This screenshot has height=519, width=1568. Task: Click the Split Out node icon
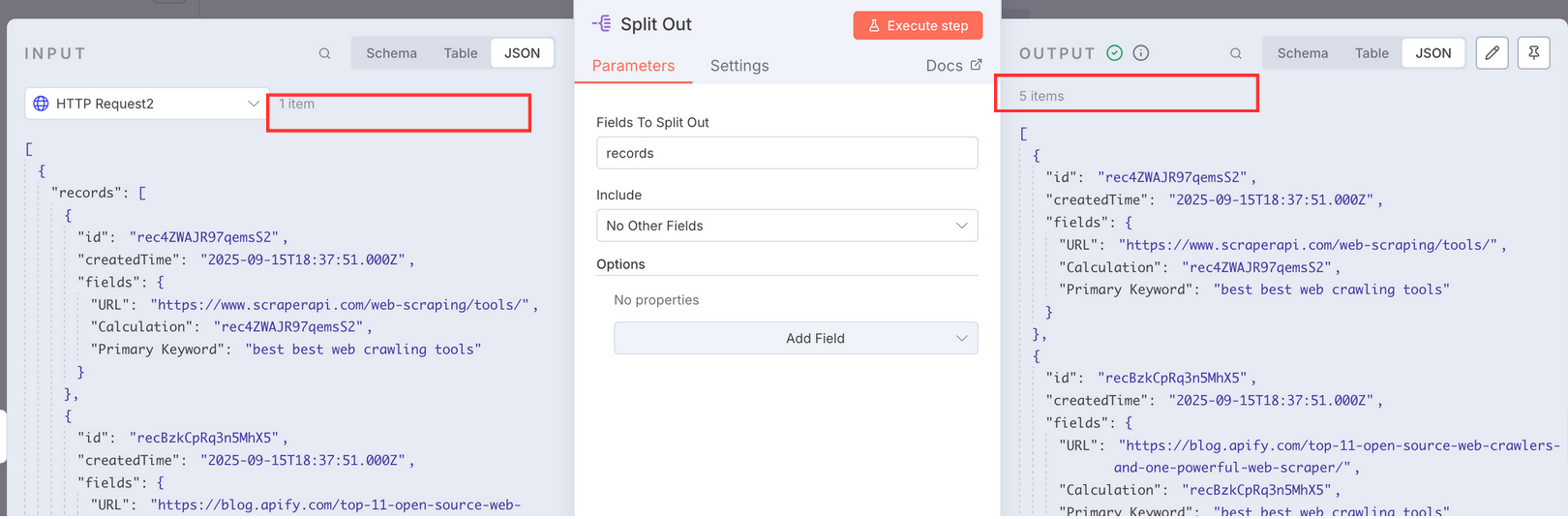click(602, 24)
